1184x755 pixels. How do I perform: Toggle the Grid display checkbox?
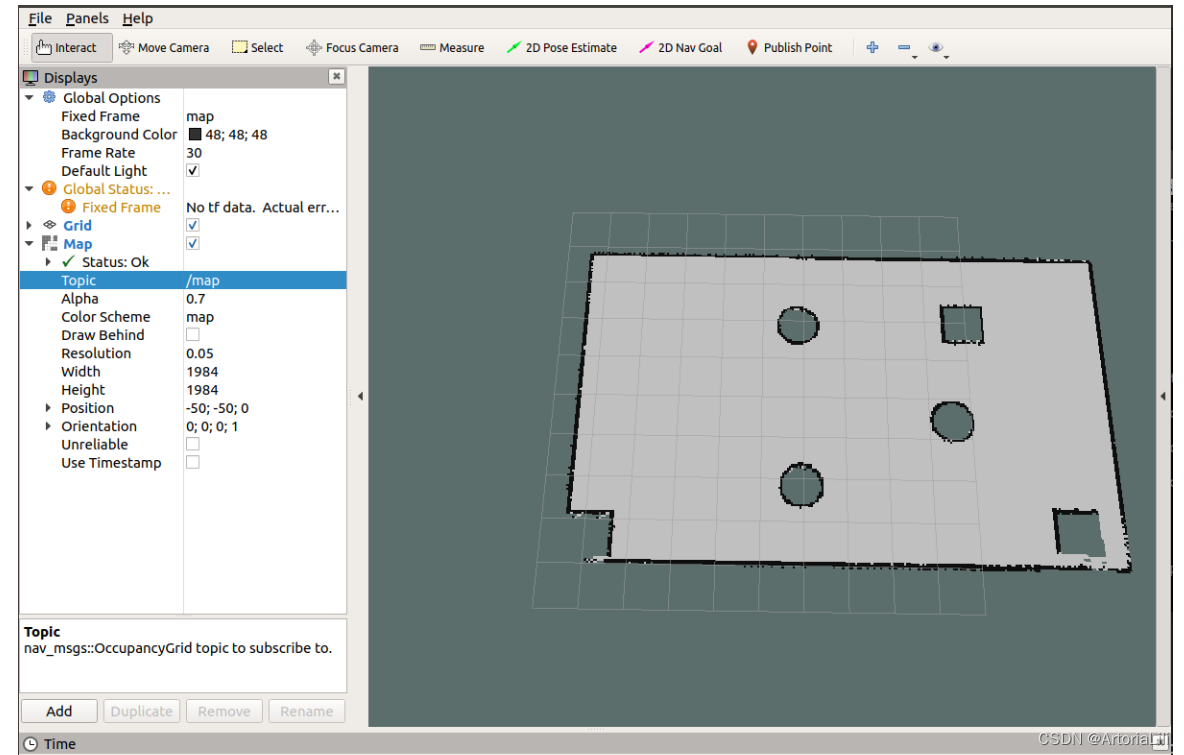(193, 226)
